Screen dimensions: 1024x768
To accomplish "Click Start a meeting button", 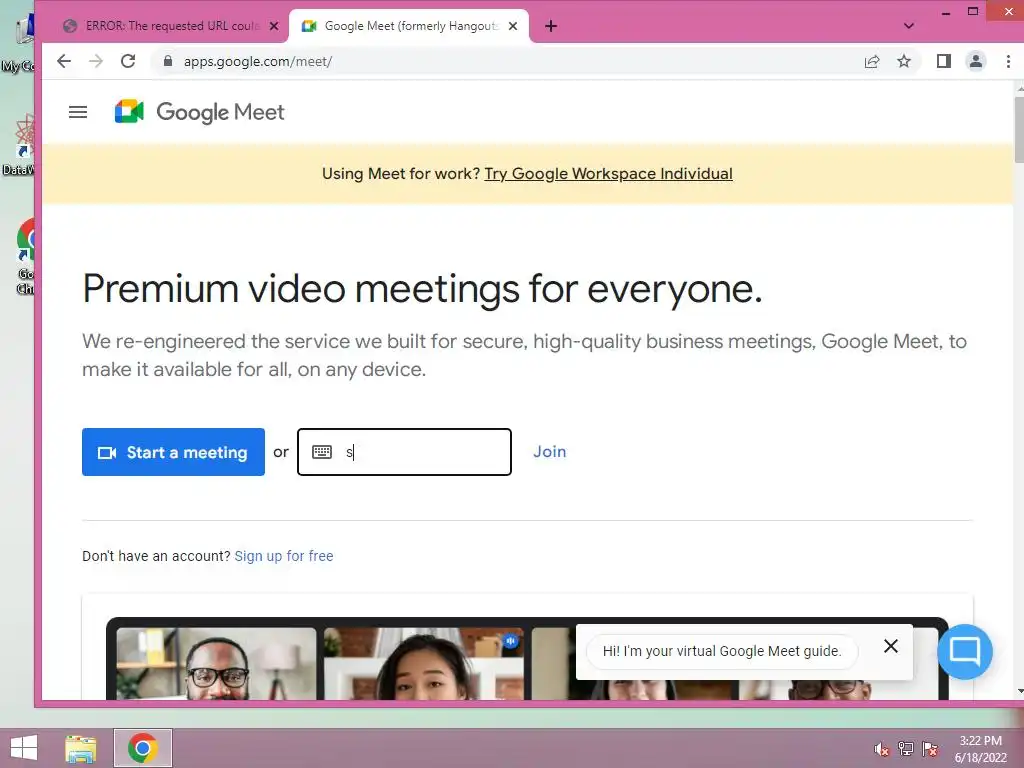I will coord(173,452).
